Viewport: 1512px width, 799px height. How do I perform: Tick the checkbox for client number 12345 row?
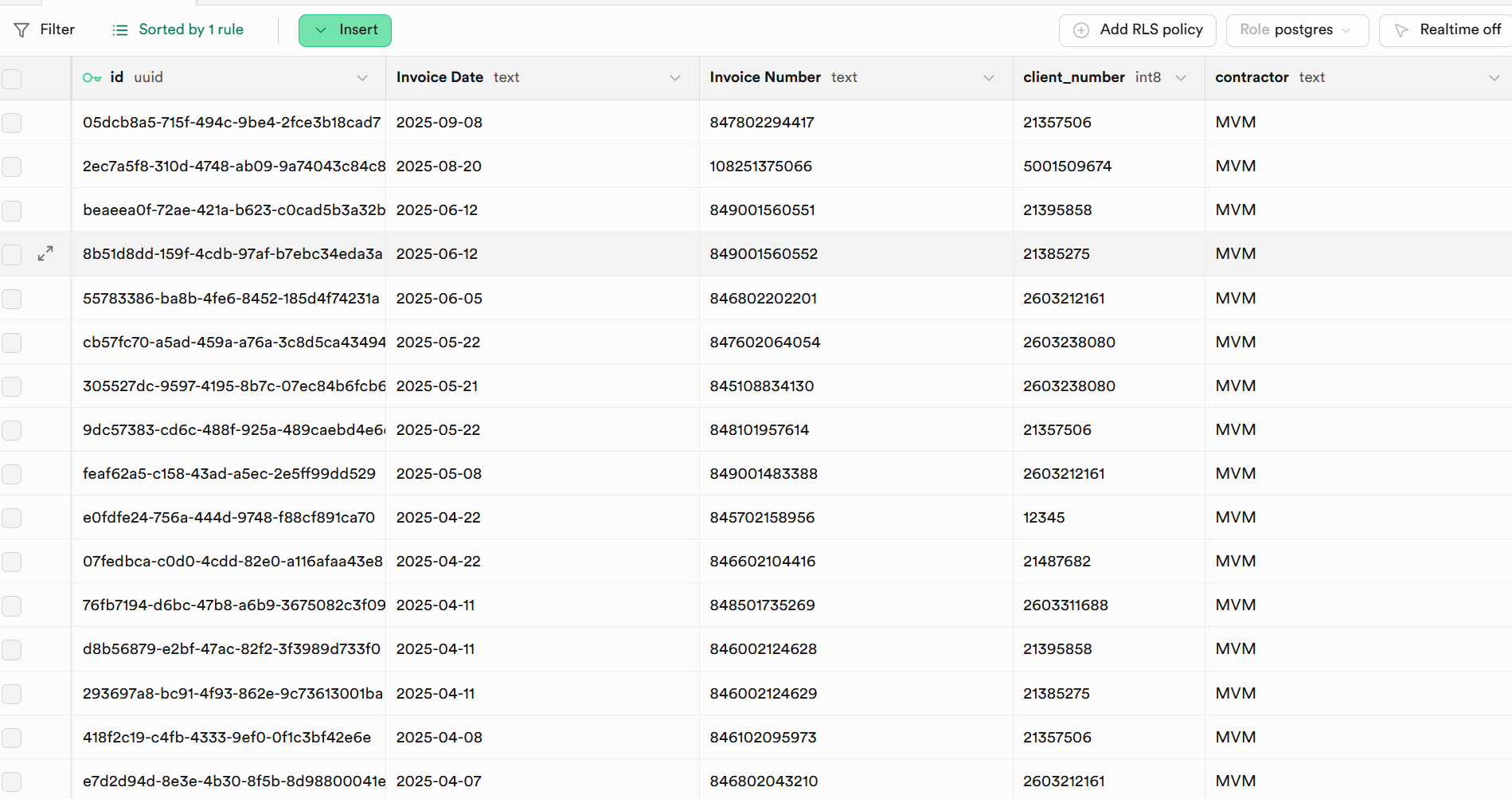12,518
